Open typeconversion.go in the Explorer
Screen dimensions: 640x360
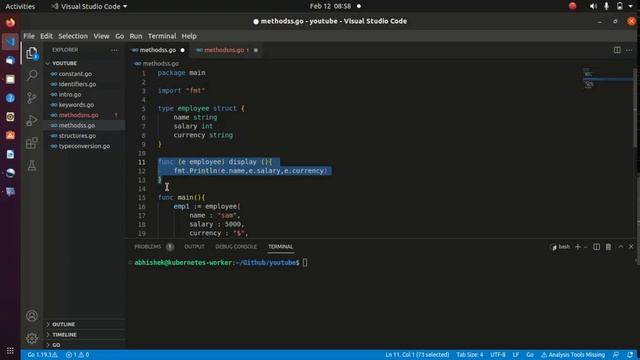click(x=84, y=146)
